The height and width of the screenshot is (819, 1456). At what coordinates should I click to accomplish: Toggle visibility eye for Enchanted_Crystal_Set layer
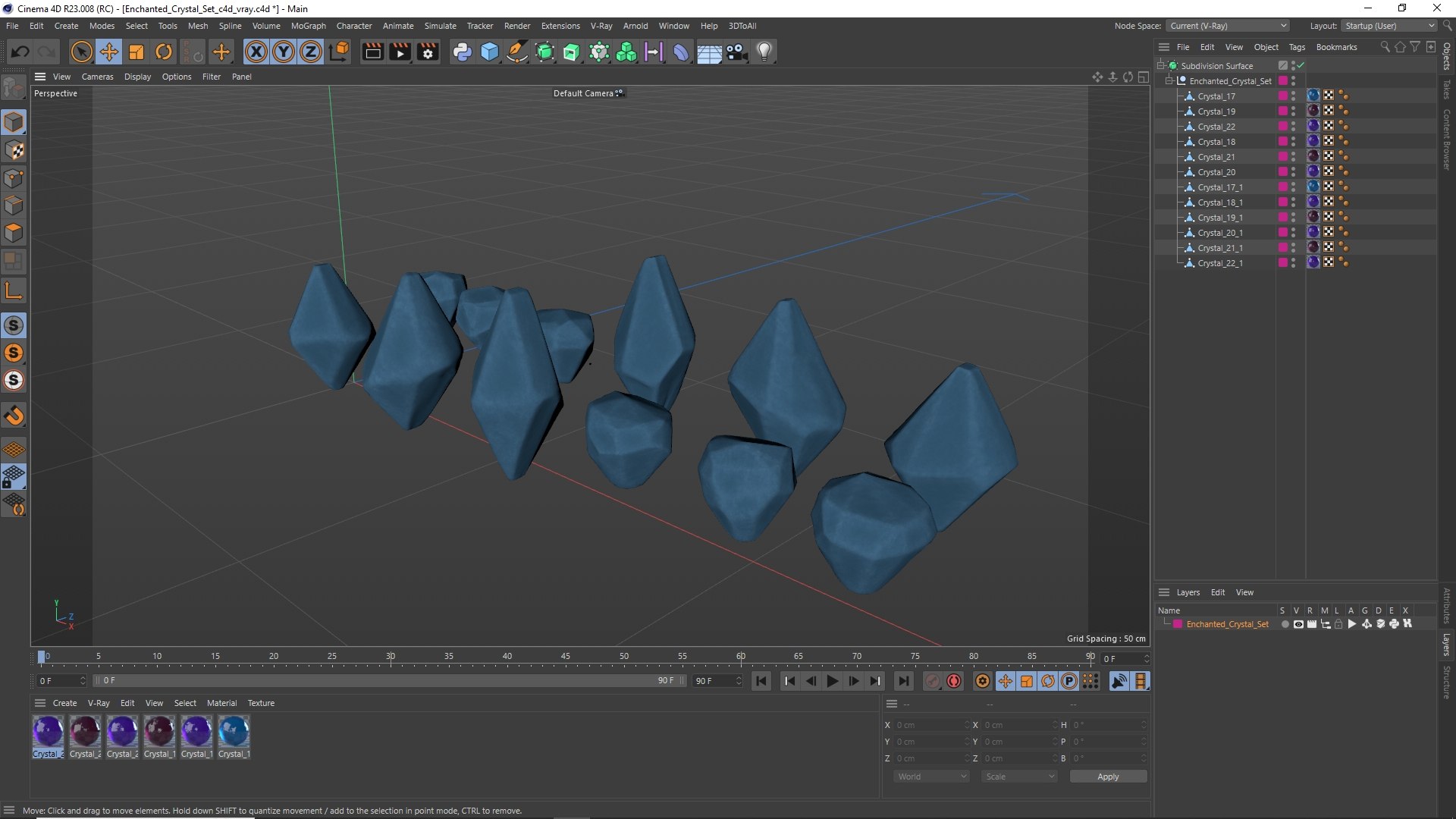(1298, 624)
